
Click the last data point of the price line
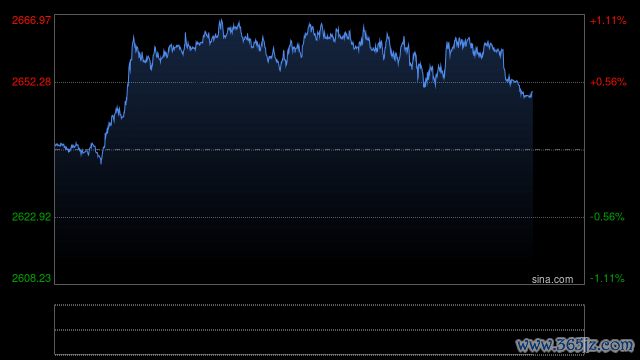tap(532, 93)
